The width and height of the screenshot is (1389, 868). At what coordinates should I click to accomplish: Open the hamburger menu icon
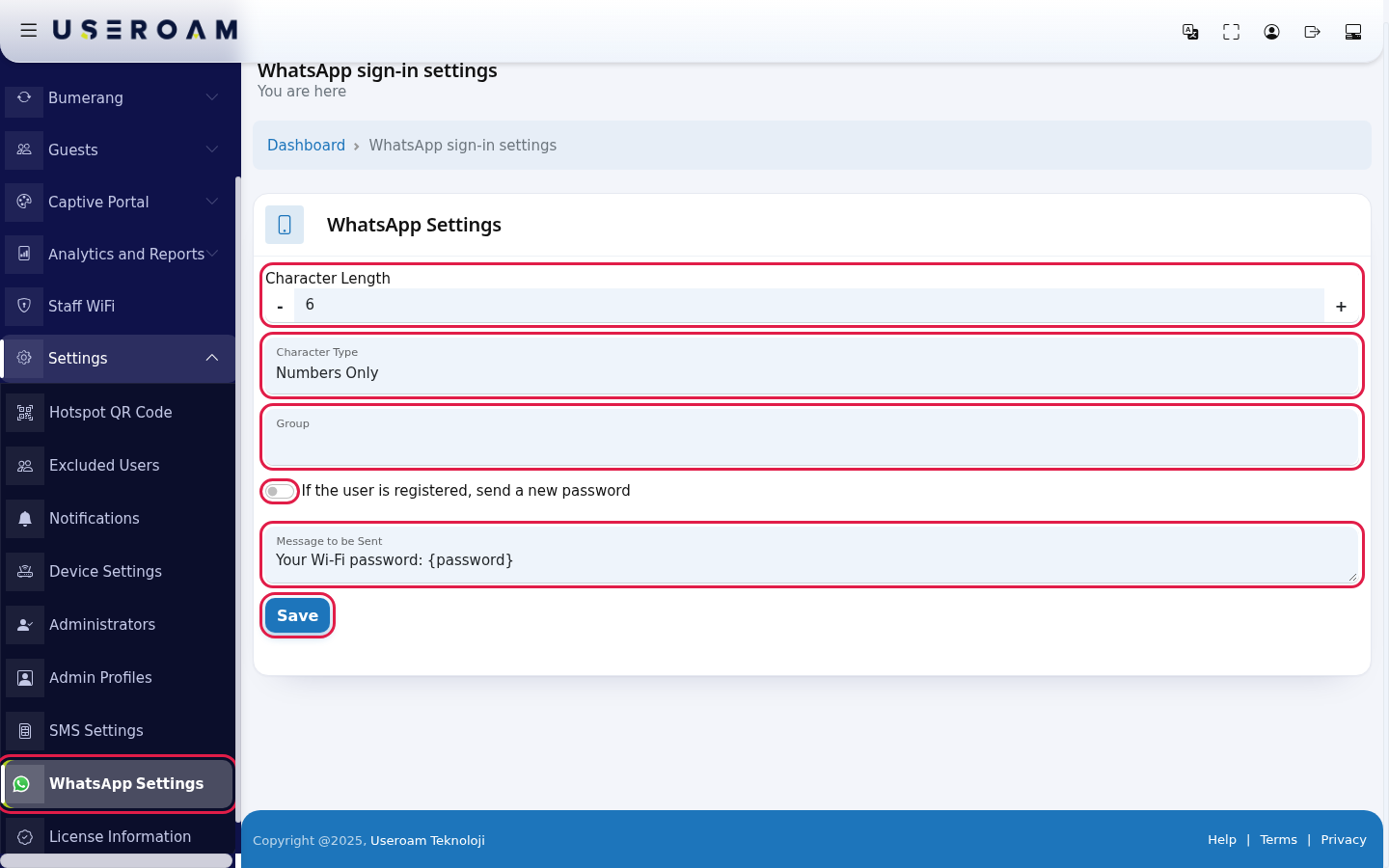[x=29, y=31]
